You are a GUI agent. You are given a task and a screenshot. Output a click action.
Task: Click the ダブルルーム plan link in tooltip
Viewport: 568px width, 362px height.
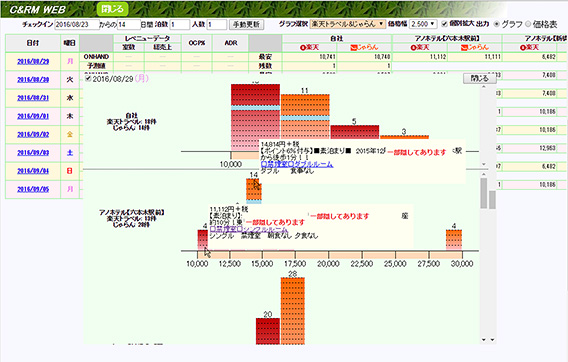(x=297, y=164)
